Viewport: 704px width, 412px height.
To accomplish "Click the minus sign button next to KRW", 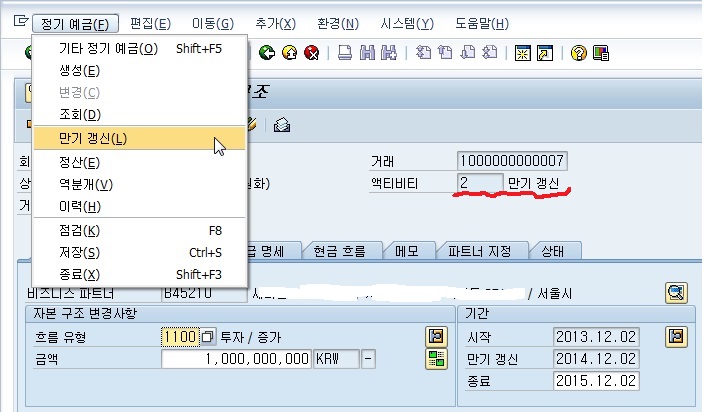I will [369, 358].
